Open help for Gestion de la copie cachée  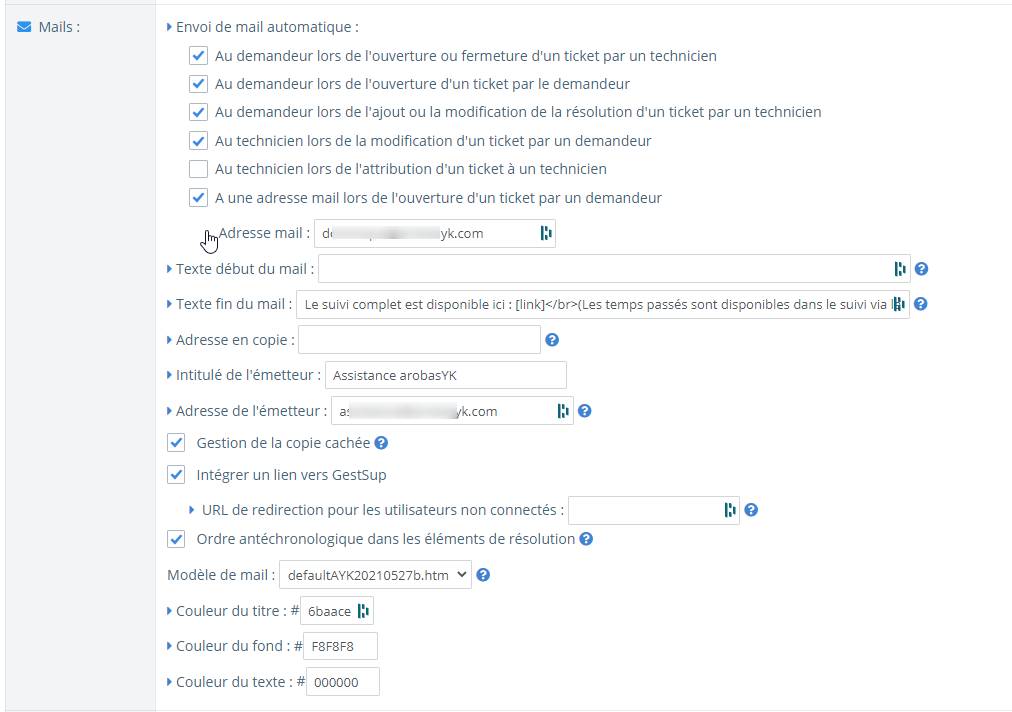381,442
